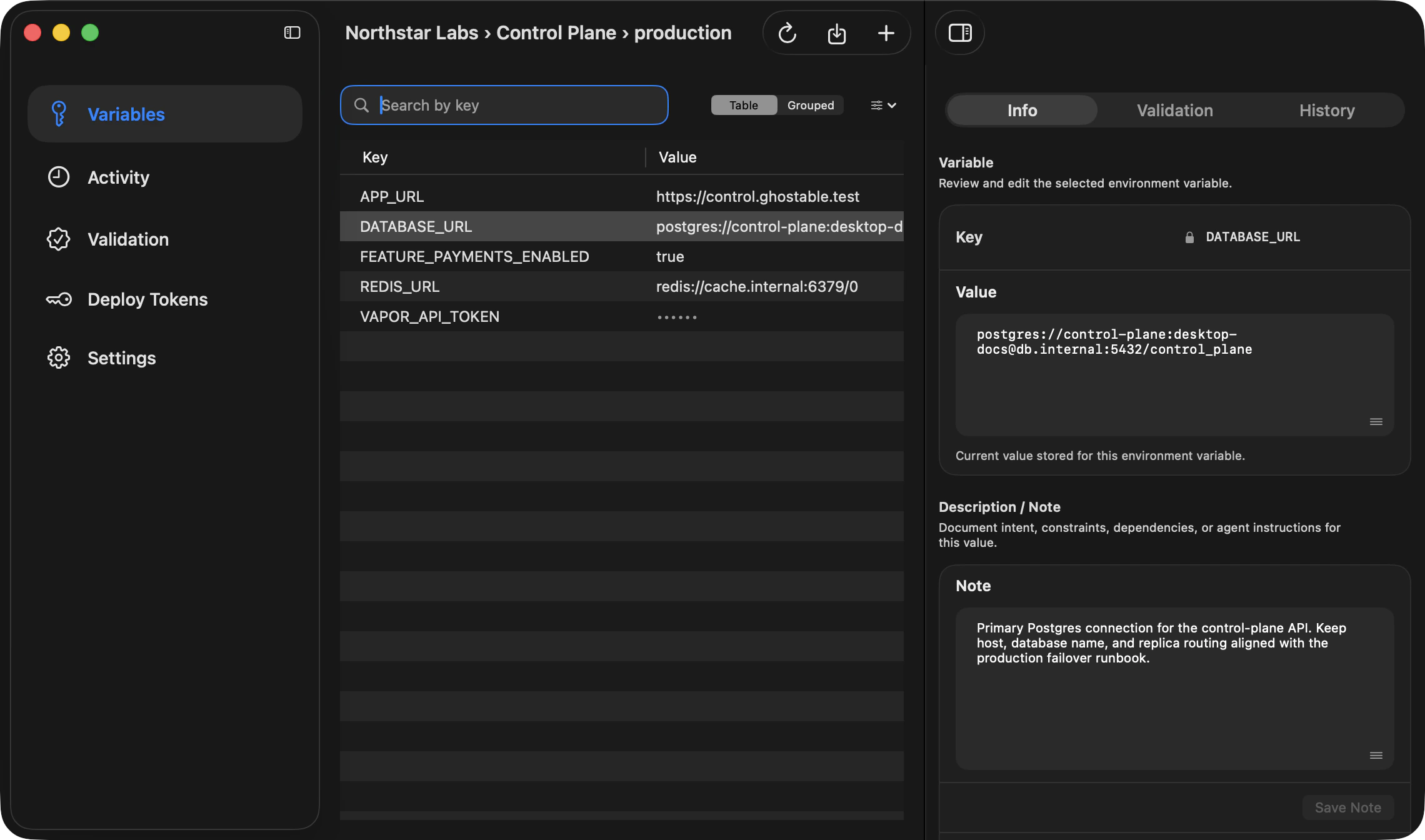Image resolution: width=1425 pixels, height=840 pixels.
Task: Open Settings in the sidebar
Action: [121, 358]
